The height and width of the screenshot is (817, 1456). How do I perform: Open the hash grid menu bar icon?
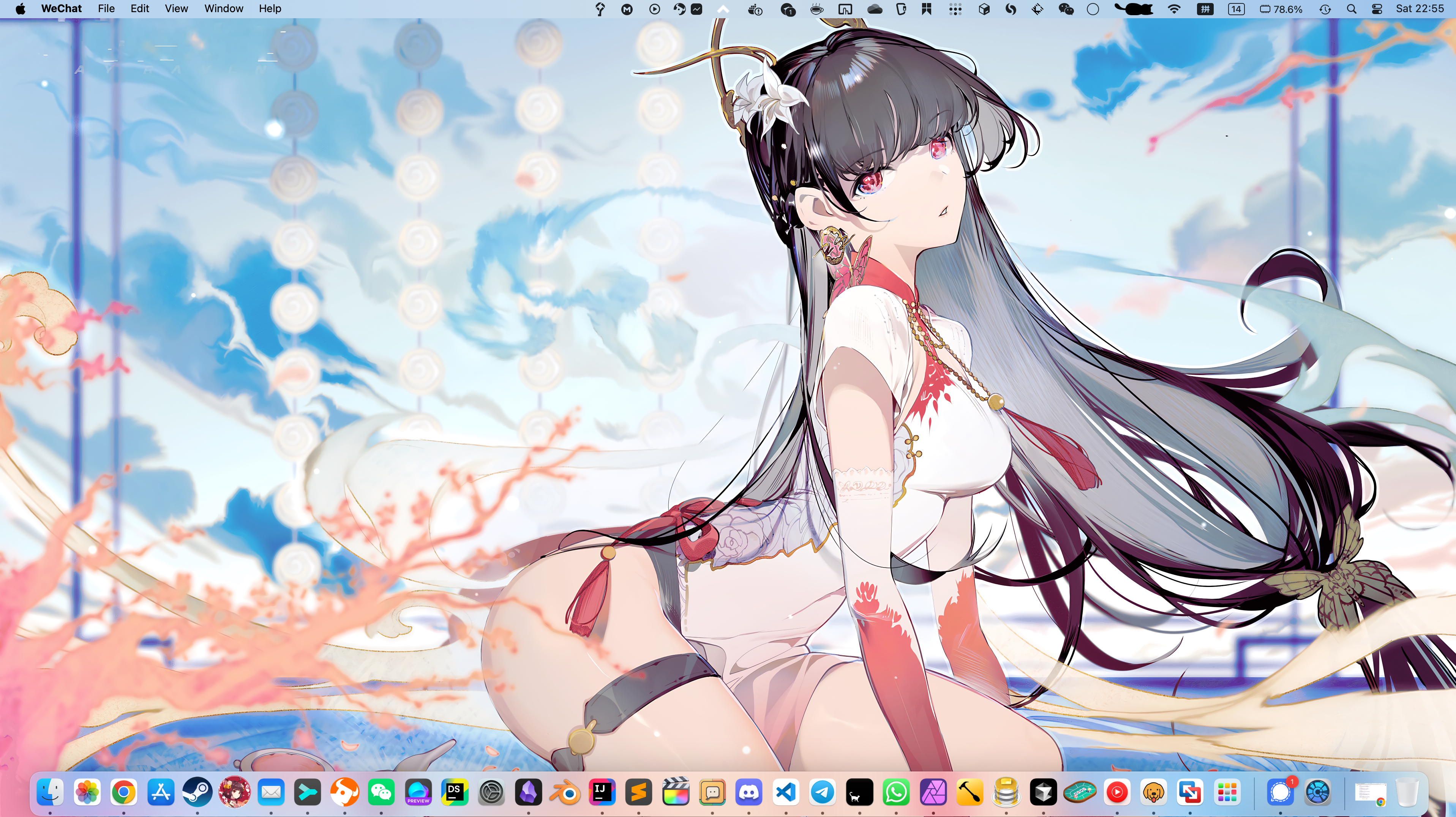(1205, 9)
